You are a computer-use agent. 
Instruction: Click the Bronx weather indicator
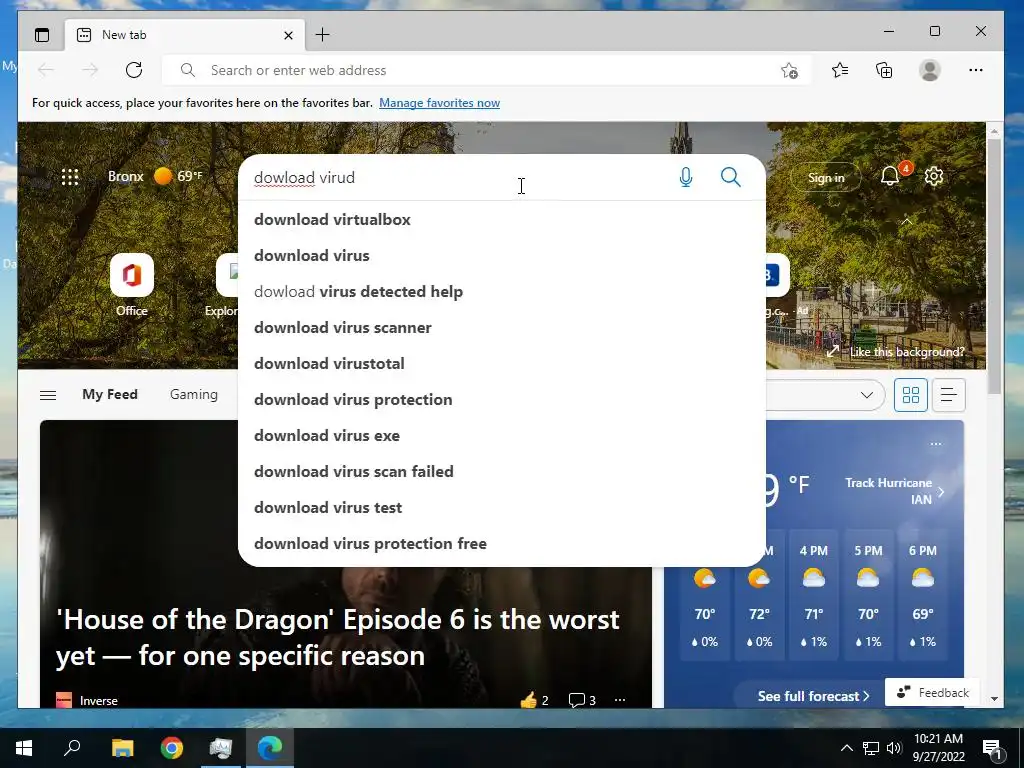tap(155, 176)
